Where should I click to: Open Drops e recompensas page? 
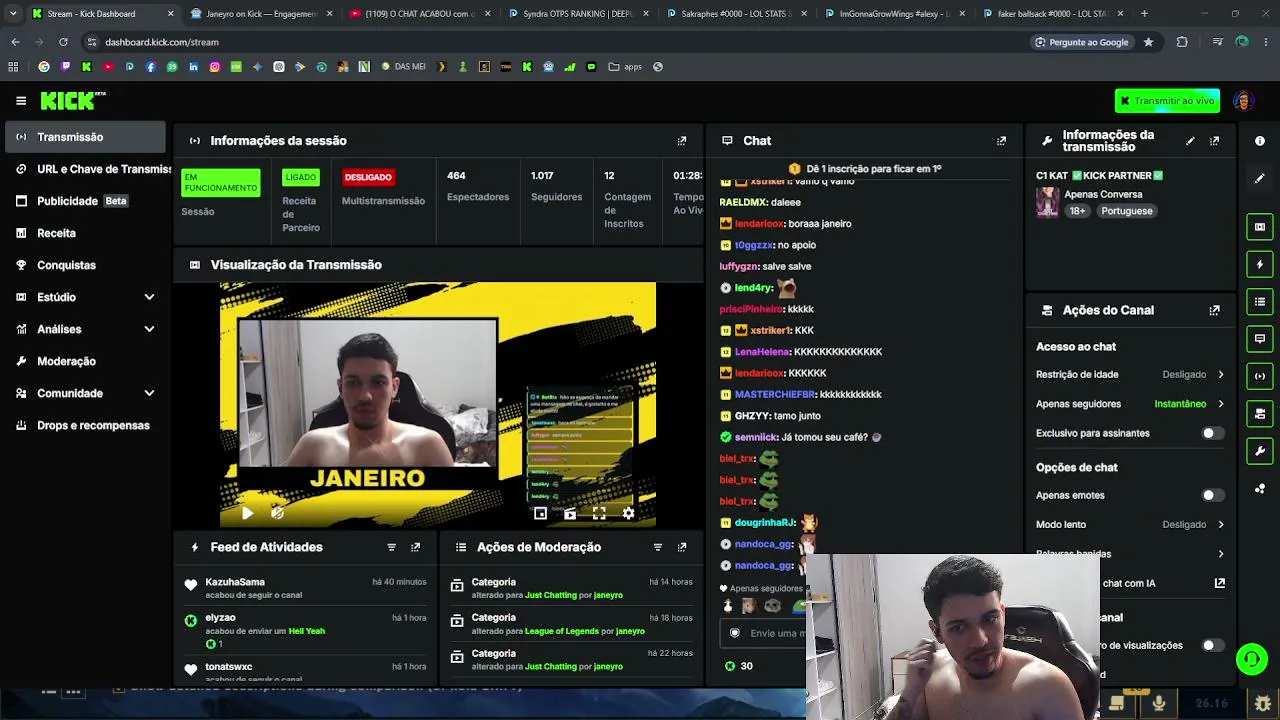tap(85, 425)
